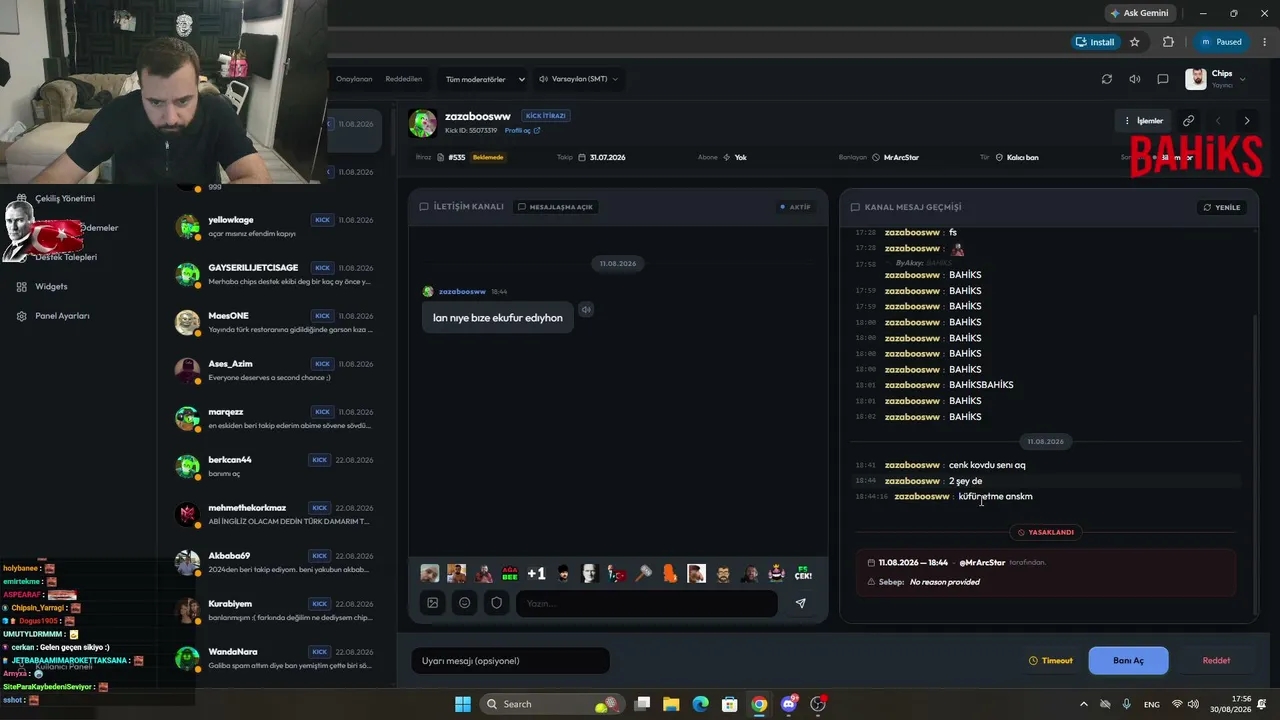Image resolution: width=1280 pixels, height=720 pixels.
Task: Open the WandaNara appeal
Action: tap(275, 659)
